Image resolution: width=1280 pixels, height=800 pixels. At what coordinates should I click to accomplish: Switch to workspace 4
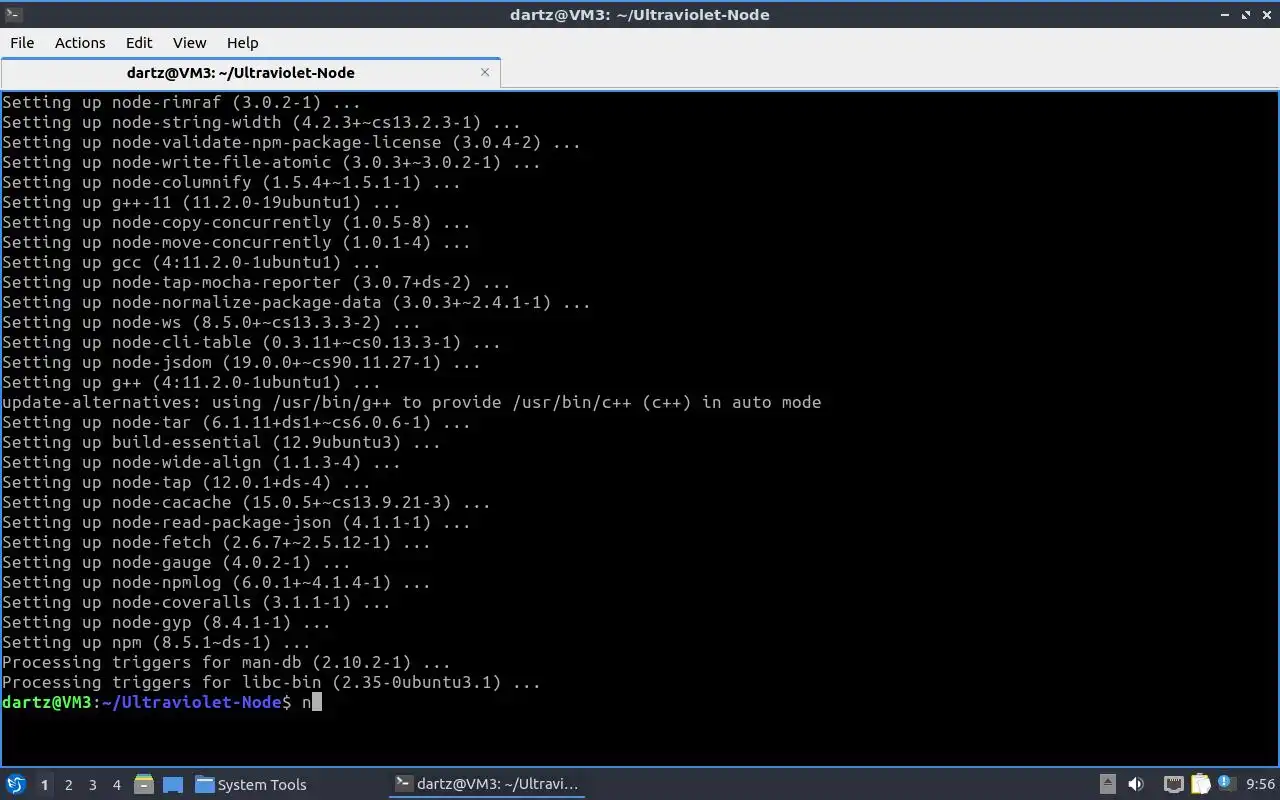[116, 785]
